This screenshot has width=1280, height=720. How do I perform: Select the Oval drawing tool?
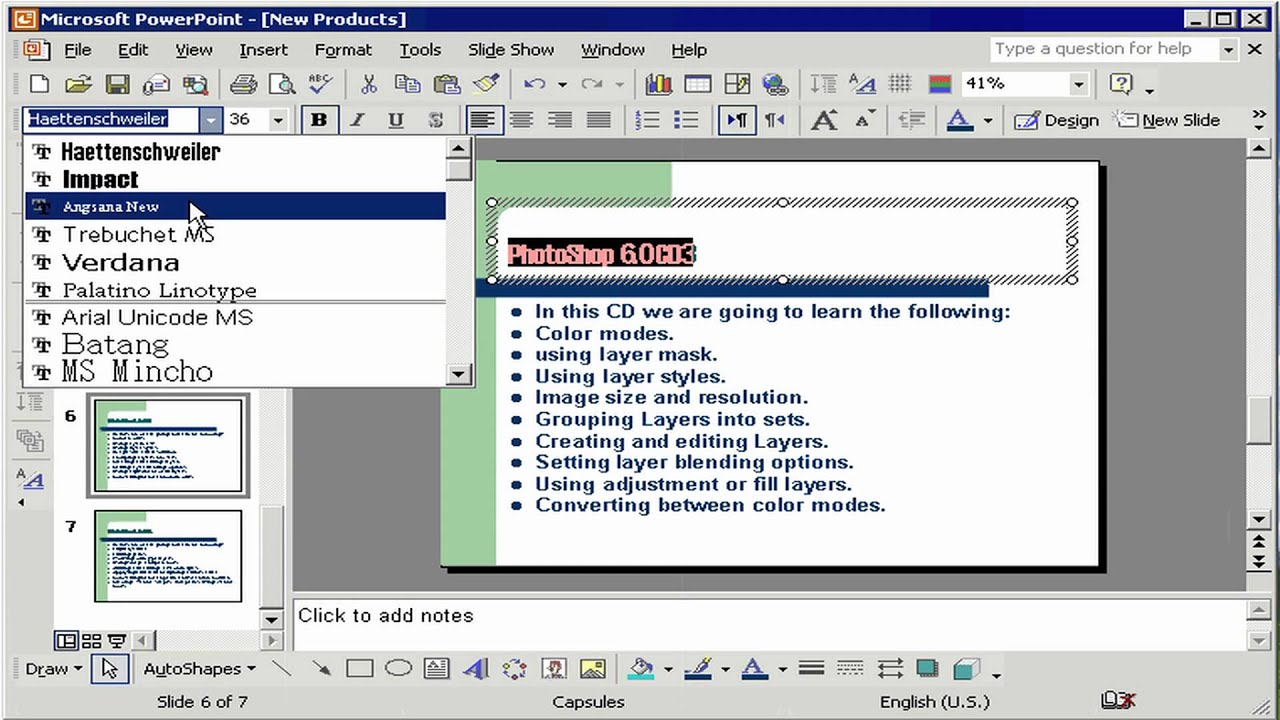point(398,669)
